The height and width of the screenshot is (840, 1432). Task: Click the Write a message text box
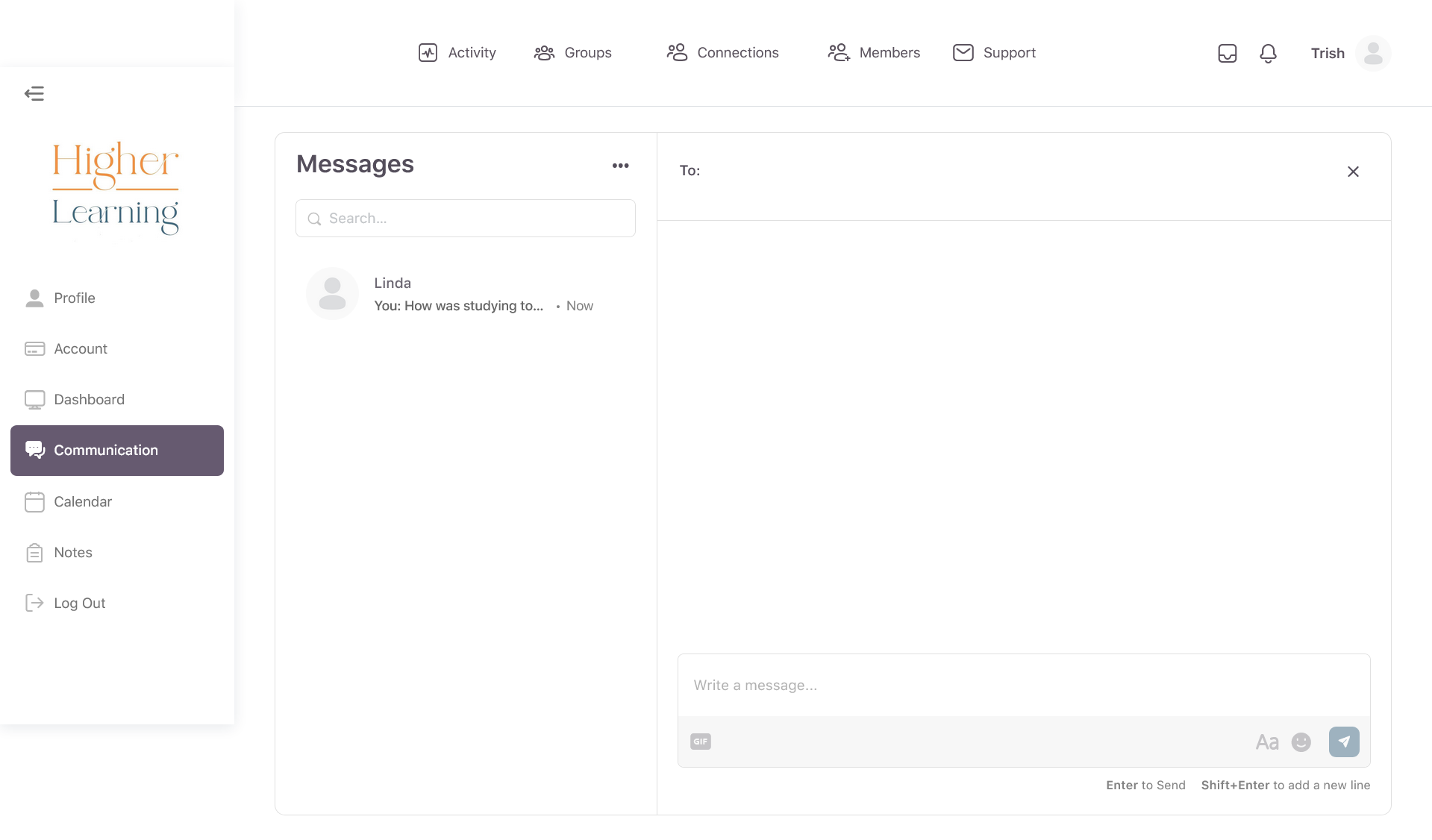click(x=1023, y=685)
